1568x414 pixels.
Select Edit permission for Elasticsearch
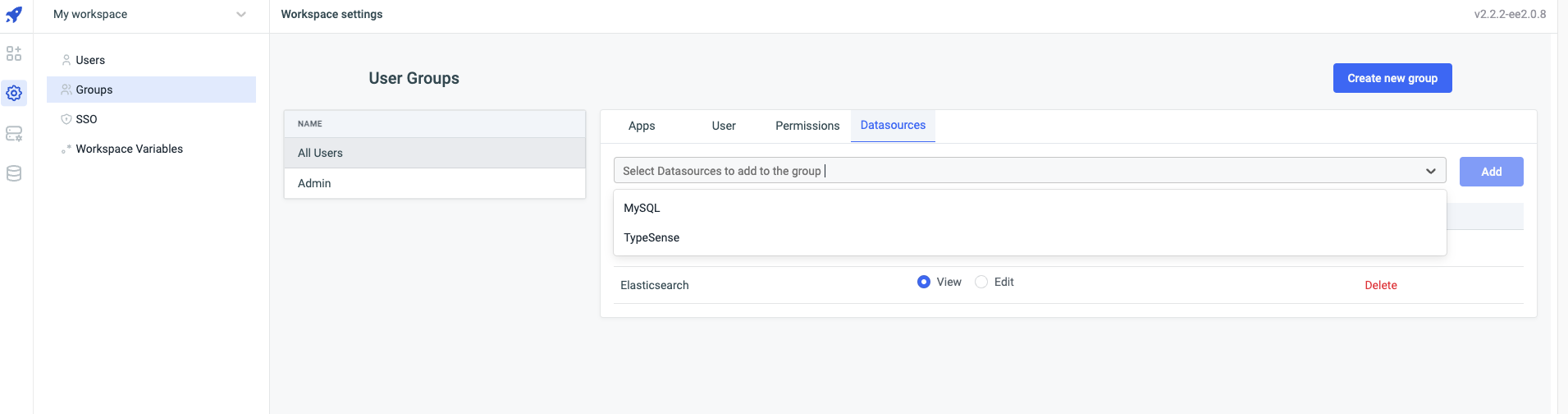tap(981, 282)
